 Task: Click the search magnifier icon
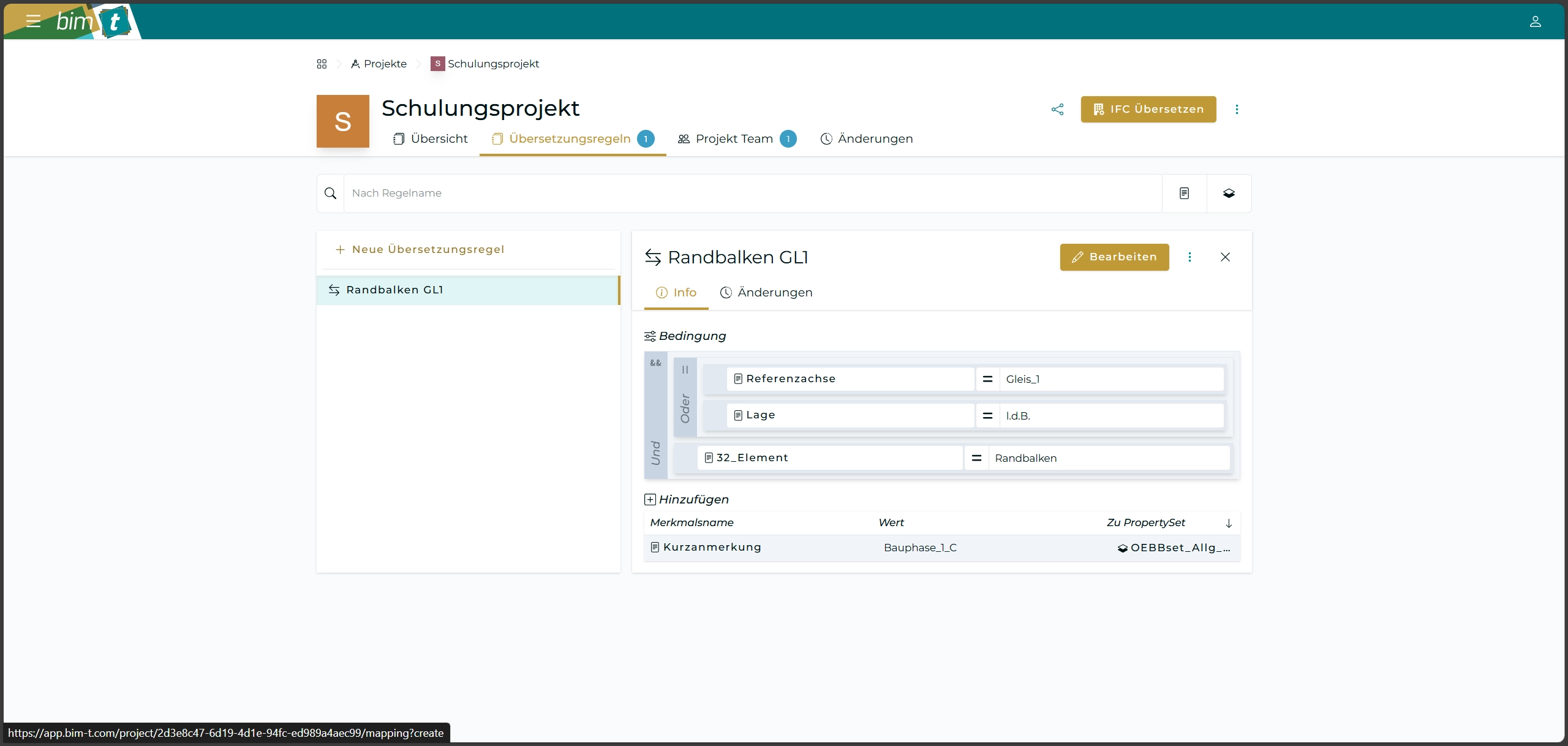click(330, 194)
